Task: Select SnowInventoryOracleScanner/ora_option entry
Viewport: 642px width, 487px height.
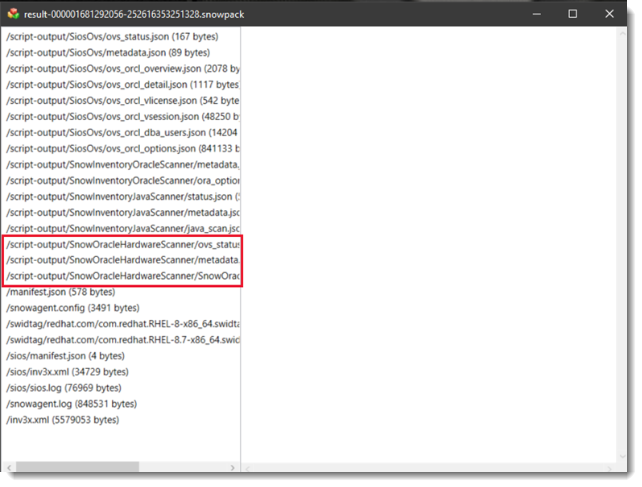Action: [x=123, y=180]
